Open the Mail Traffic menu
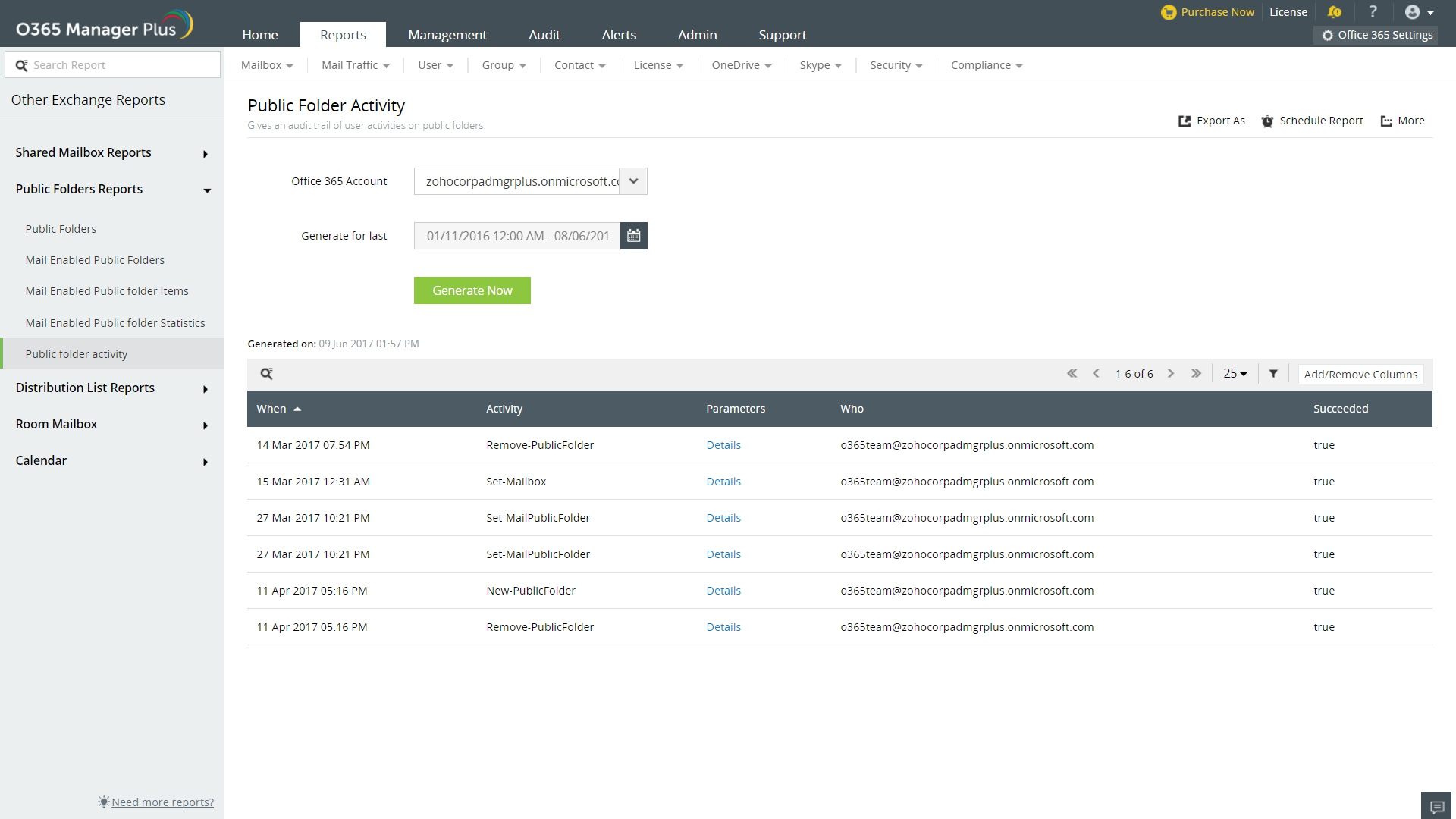1456x819 pixels. point(355,65)
